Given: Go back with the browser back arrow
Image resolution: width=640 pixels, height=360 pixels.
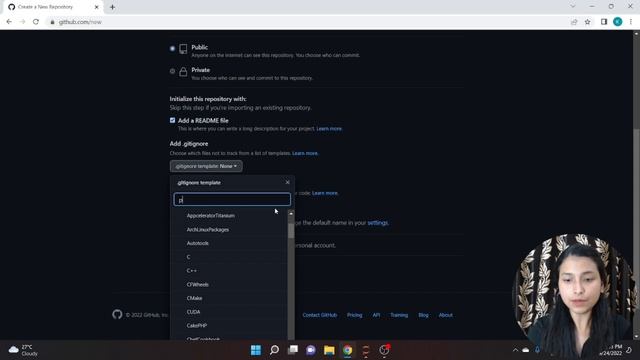Looking at the screenshot, I should coord(9,22).
